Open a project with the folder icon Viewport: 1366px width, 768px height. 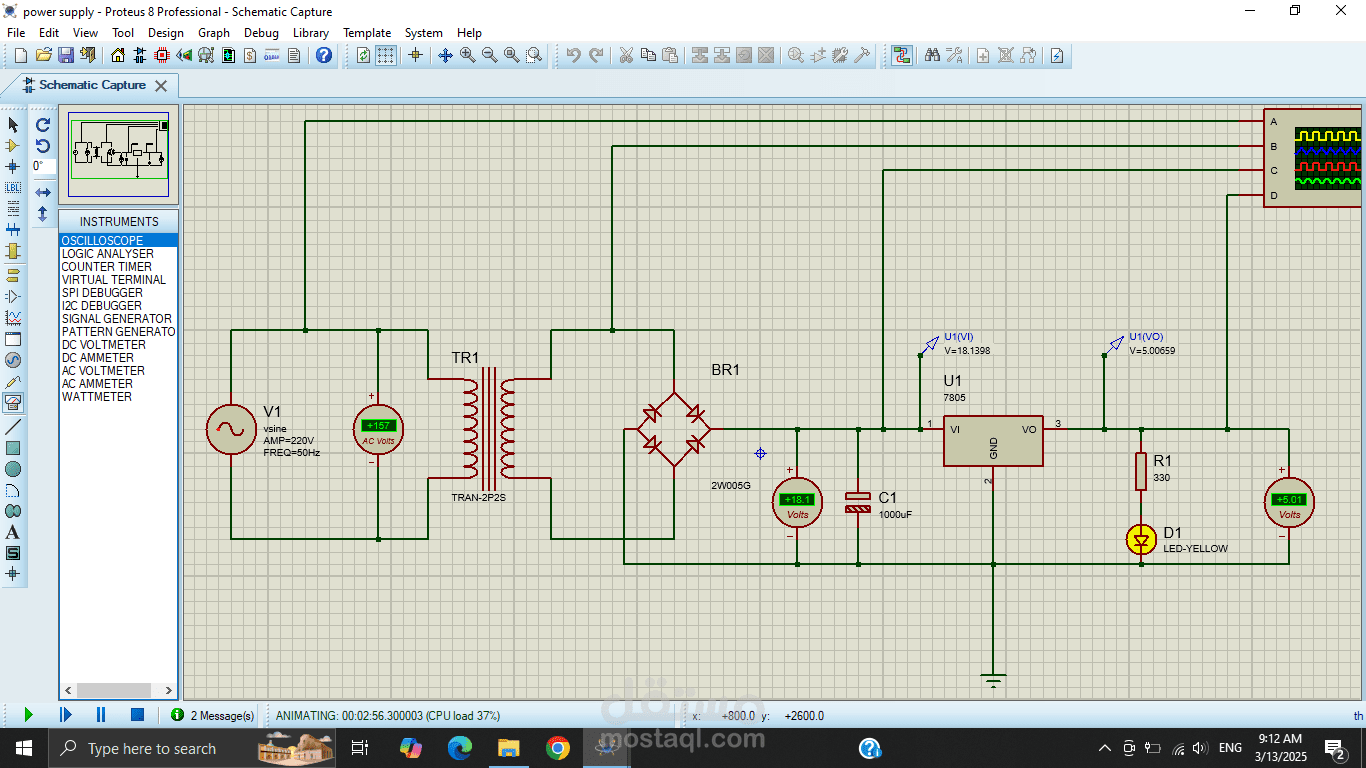coord(44,56)
